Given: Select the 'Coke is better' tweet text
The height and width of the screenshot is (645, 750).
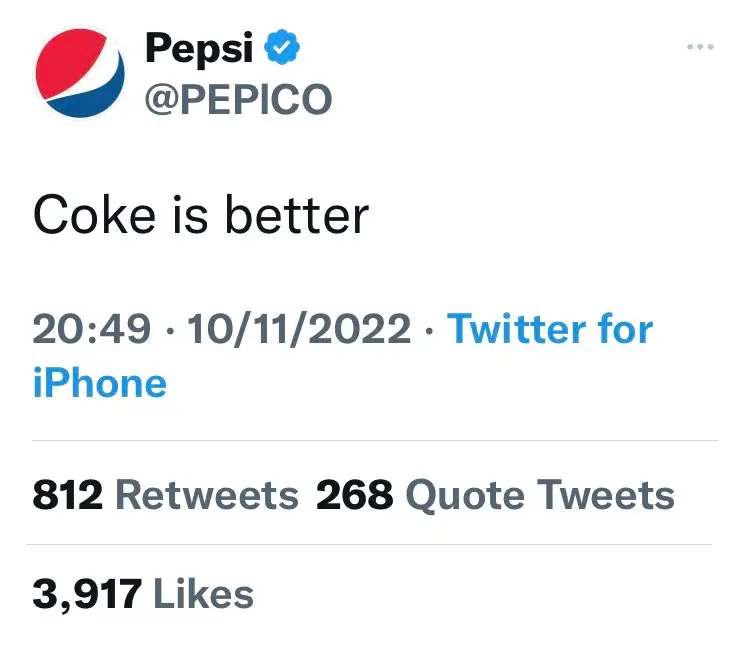Looking at the screenshot, I should (201, 215).
